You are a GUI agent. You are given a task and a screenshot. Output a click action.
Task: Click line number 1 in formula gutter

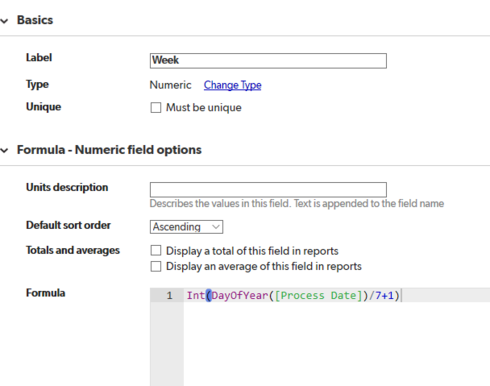(x=170, y=296)
